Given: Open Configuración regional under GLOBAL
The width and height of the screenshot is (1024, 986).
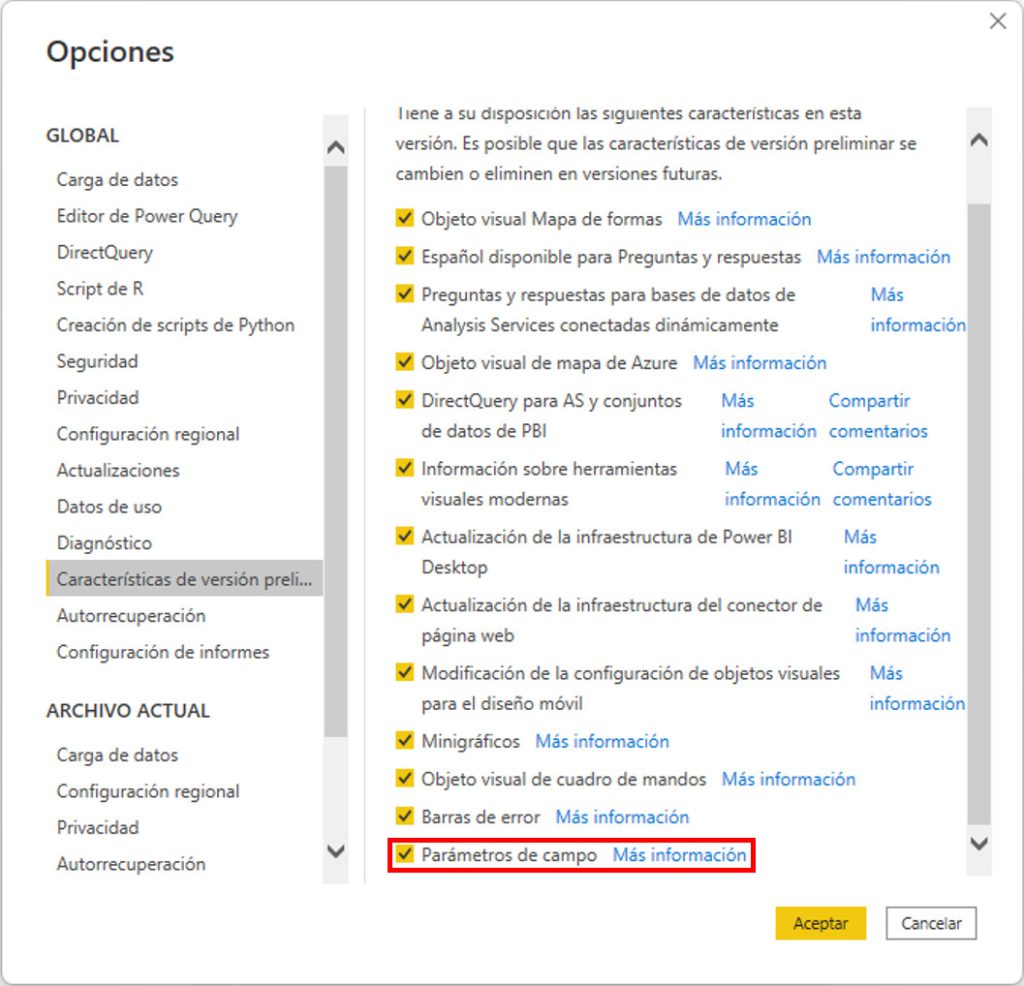Looking at the screenshot, I should [x=148, y=434].
